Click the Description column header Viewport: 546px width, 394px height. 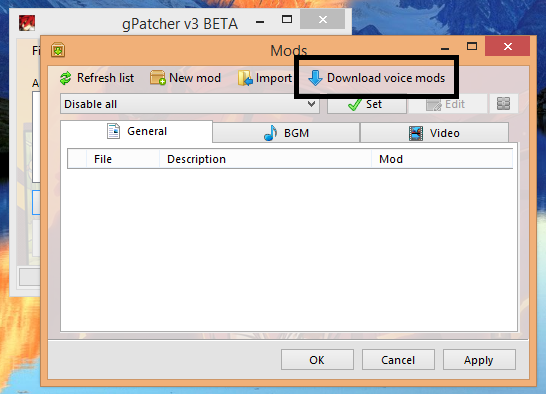click(x=265, y=159)
